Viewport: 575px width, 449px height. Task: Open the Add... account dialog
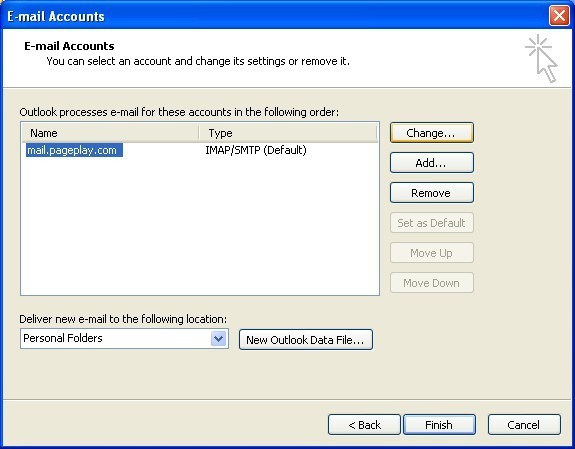[432, 163]
